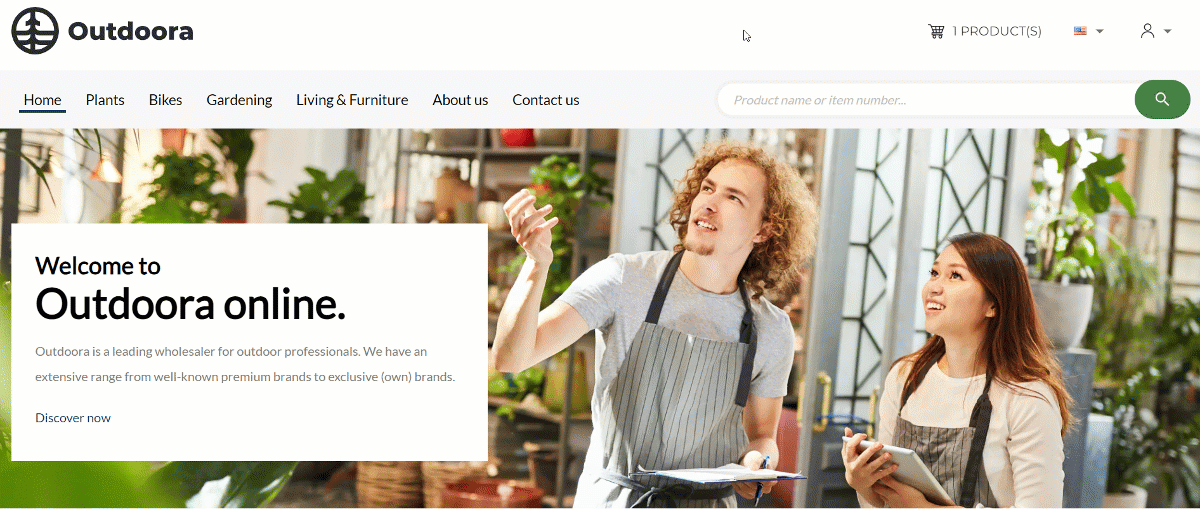Image resolution: width=1200 pixels, height=509 pixels.
Task: Focus the product name search field
Action: click(x=926, y=100)
